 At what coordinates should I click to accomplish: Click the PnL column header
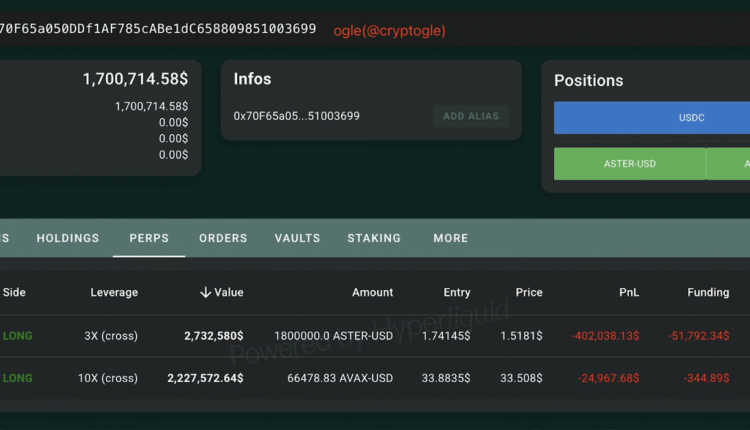click(x=629, y=293)
